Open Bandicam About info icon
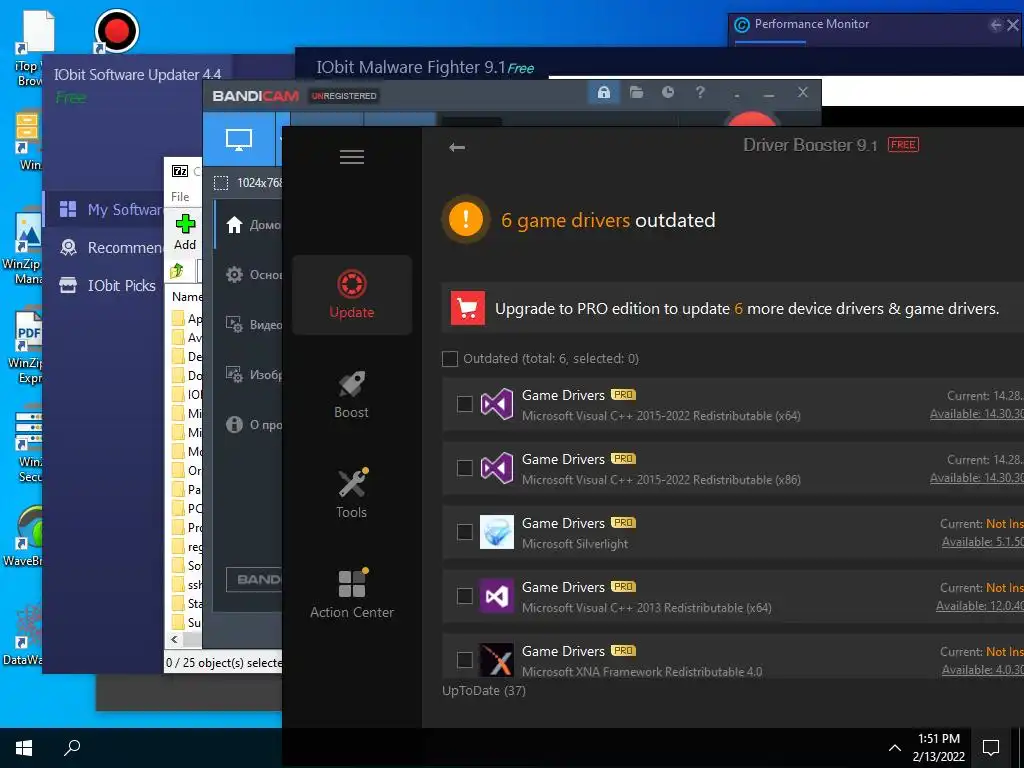 [234, 424]
